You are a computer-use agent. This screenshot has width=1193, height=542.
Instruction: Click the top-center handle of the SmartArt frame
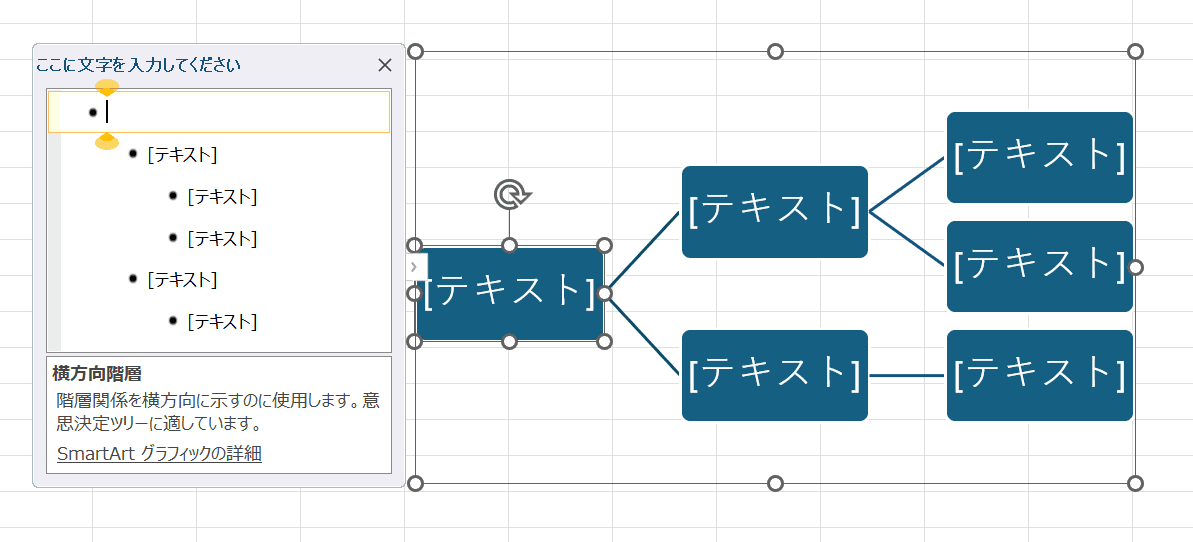775,52
